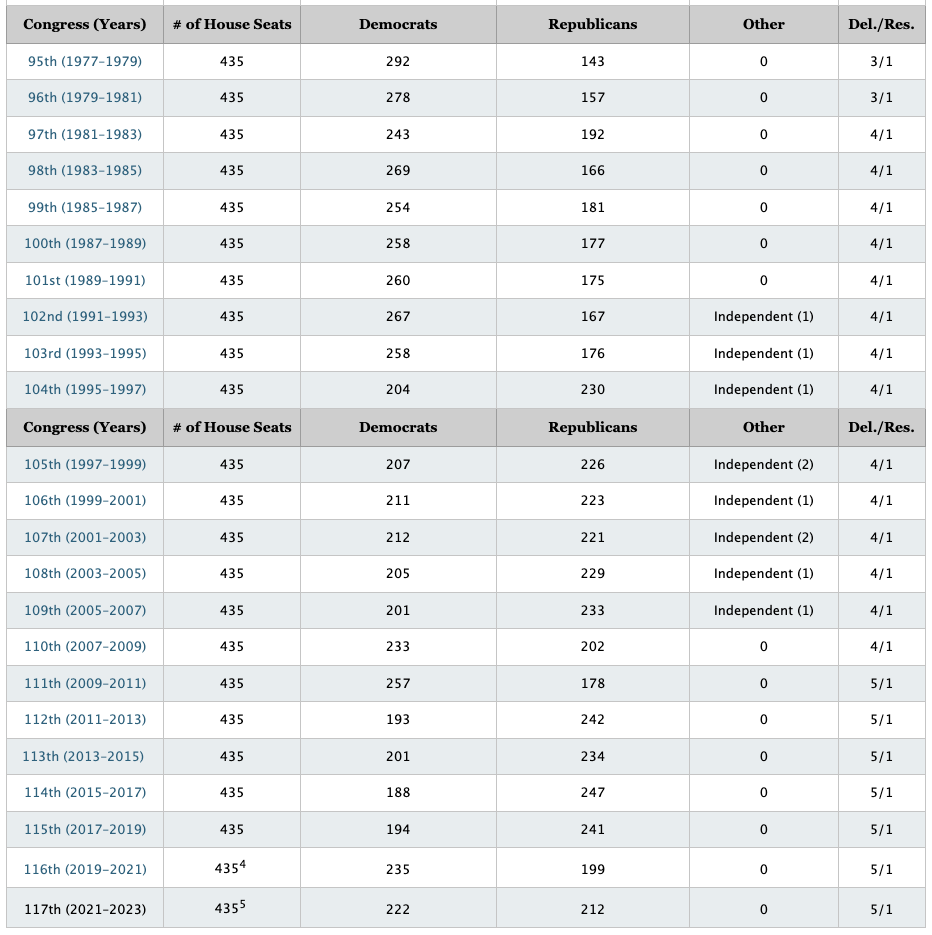Open the 109th (2005–2007) Congress link
This screenshot has height=935, width=932.
[x=85, y=611]
